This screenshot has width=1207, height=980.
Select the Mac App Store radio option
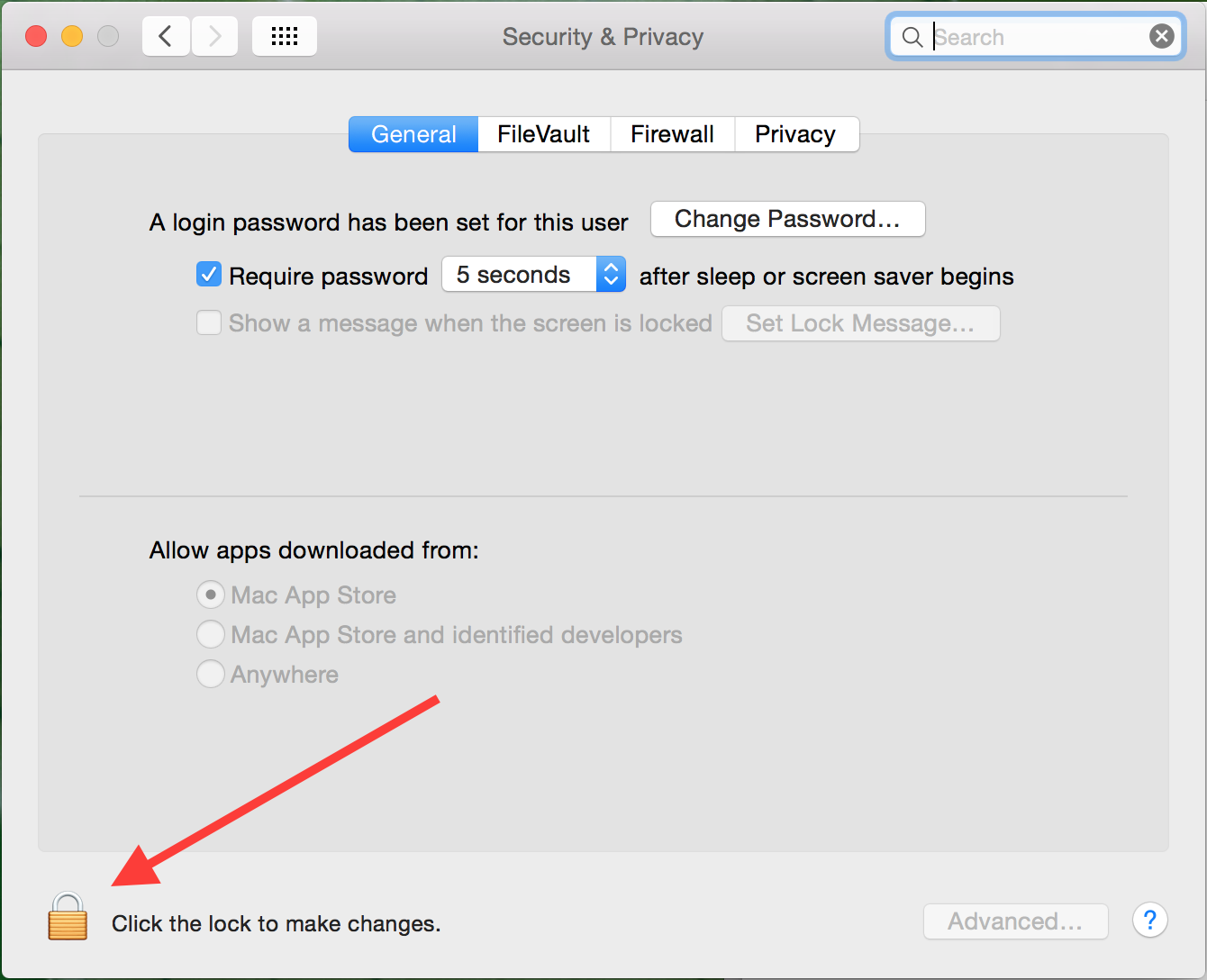[x=210, y=594]
